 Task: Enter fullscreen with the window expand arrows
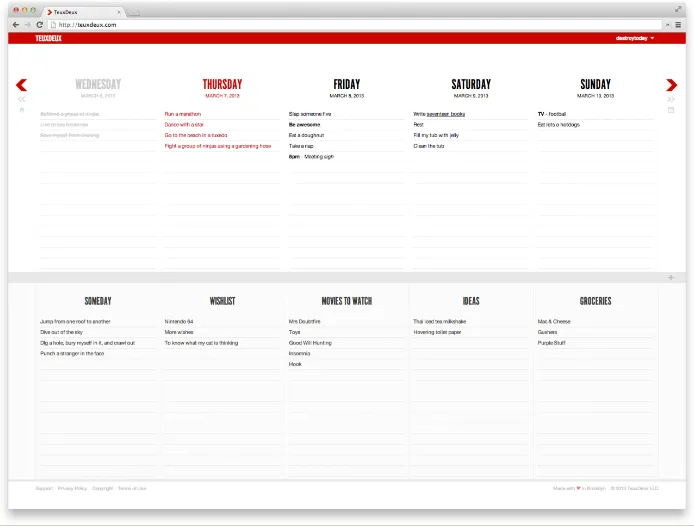coord(678,9)
